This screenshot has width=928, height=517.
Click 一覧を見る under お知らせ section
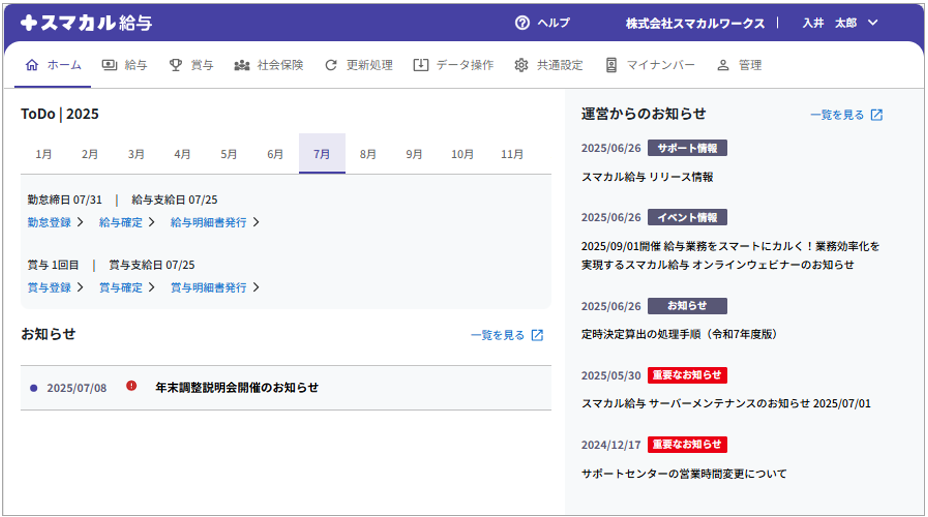[498, 335]
